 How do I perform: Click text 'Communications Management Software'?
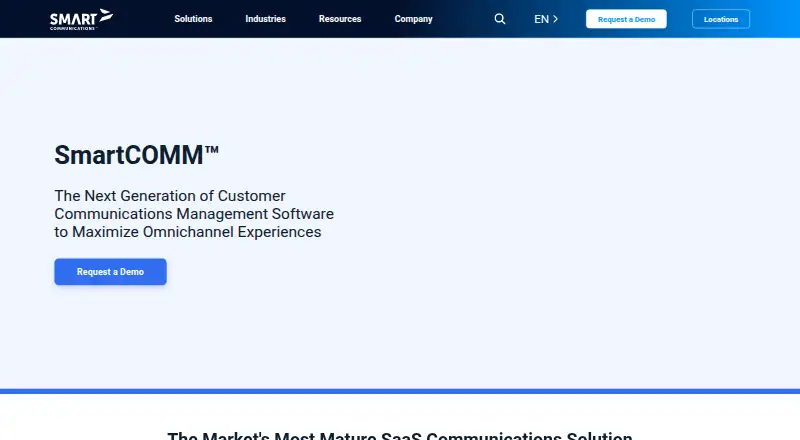tap(194, 214)
